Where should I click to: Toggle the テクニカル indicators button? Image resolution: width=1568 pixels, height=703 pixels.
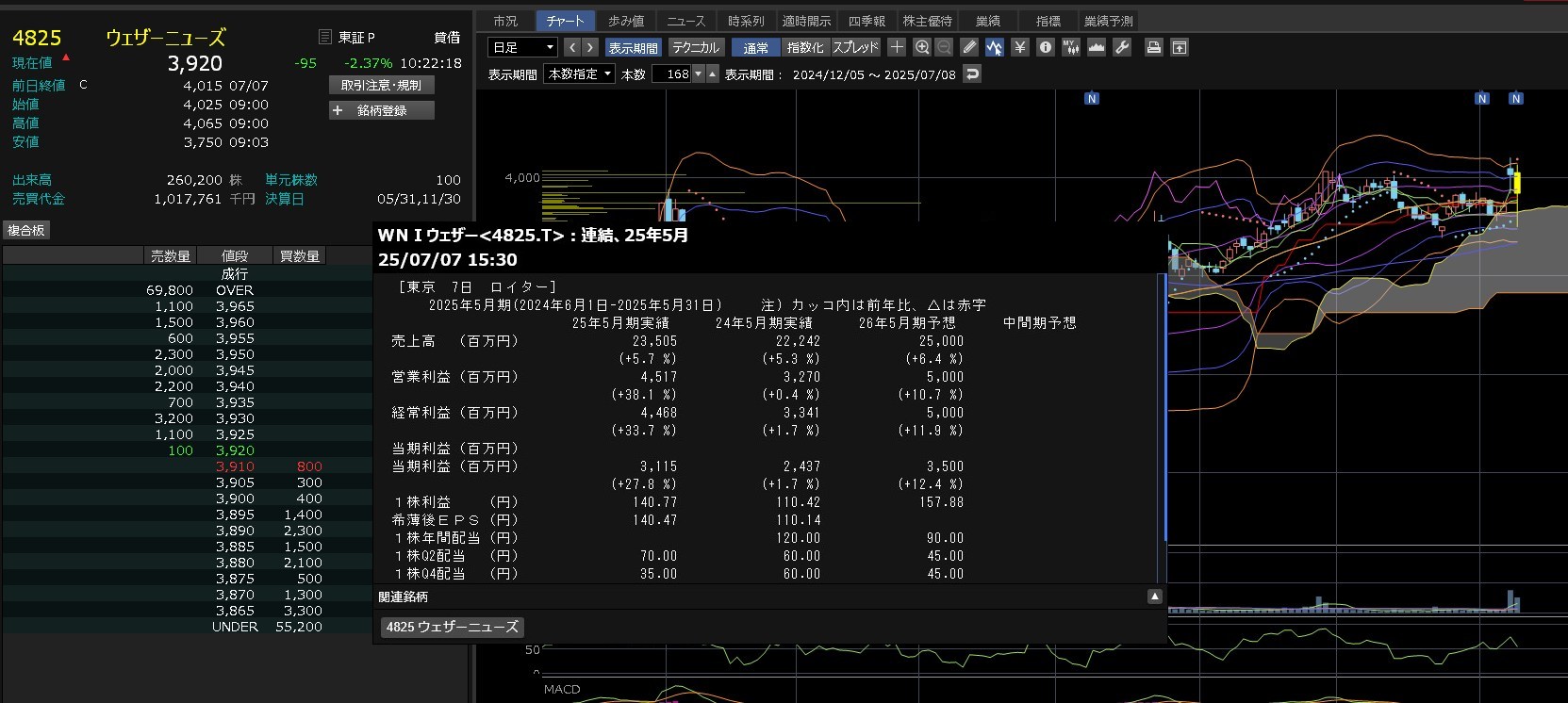(696, 47)
